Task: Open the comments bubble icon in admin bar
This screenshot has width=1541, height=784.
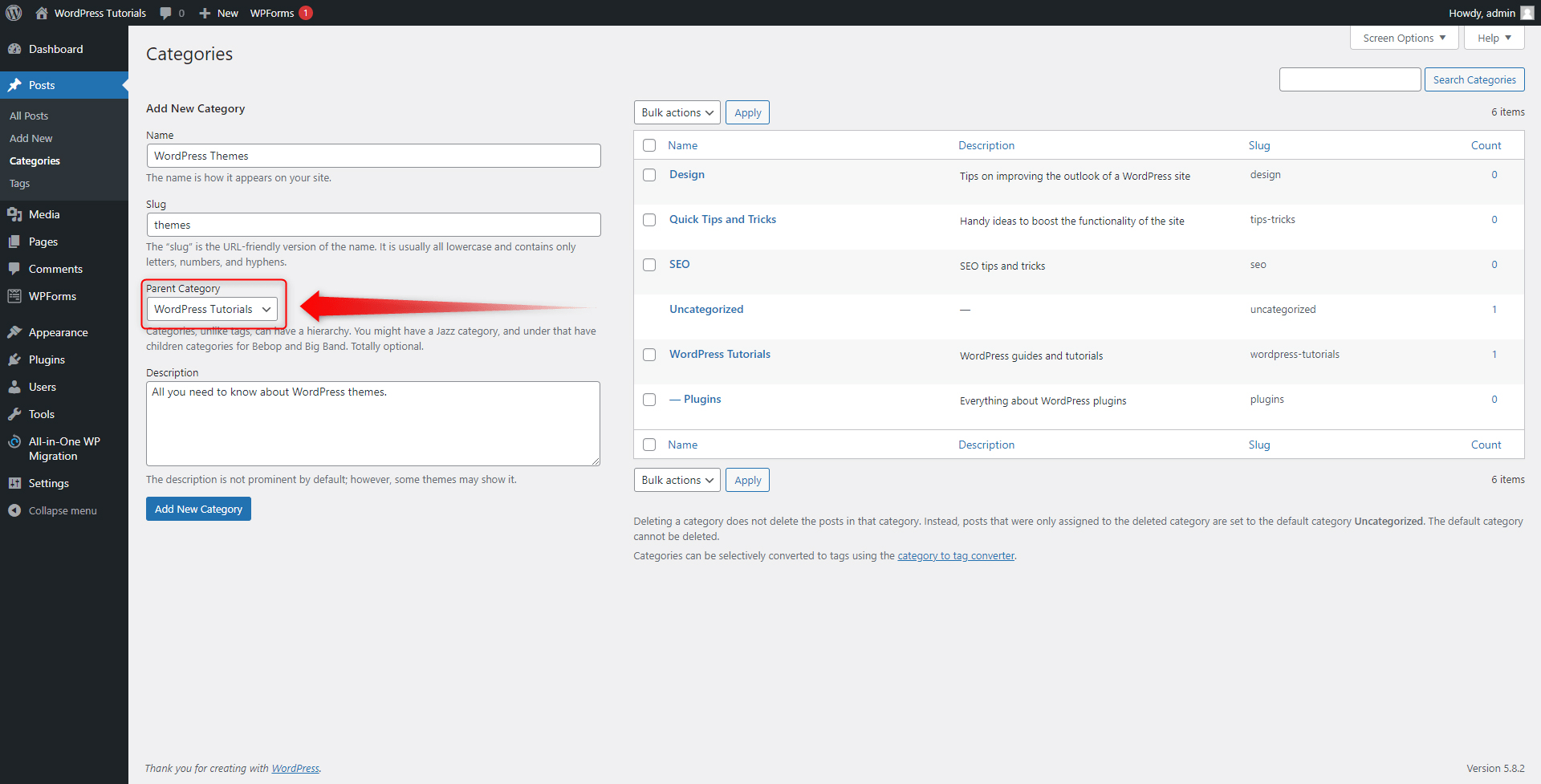Action: click(165, 13)
